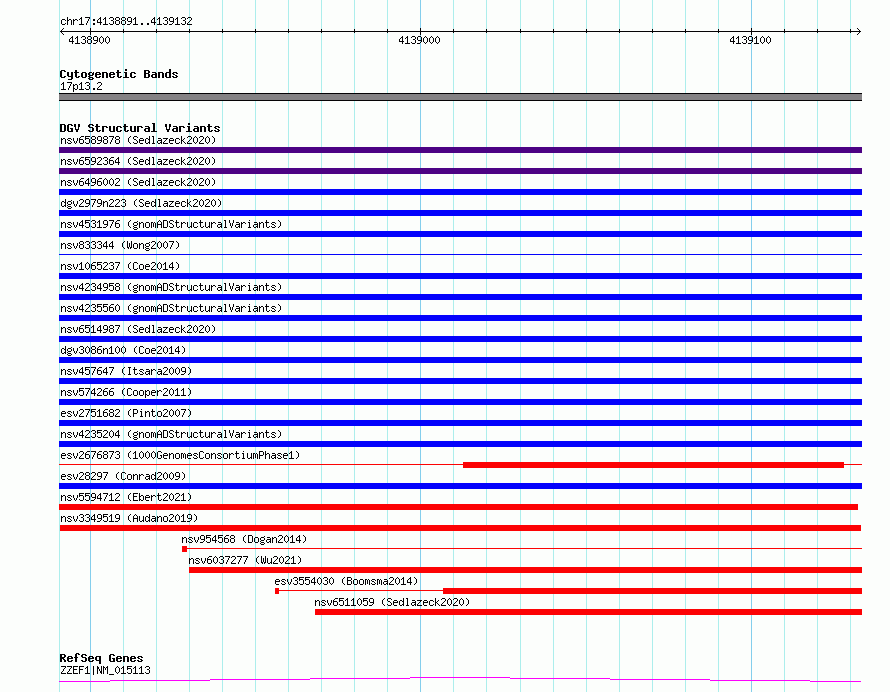Click the 4139100 ruler position label
This screenshot has width=890, height=692.
(750, 40)
